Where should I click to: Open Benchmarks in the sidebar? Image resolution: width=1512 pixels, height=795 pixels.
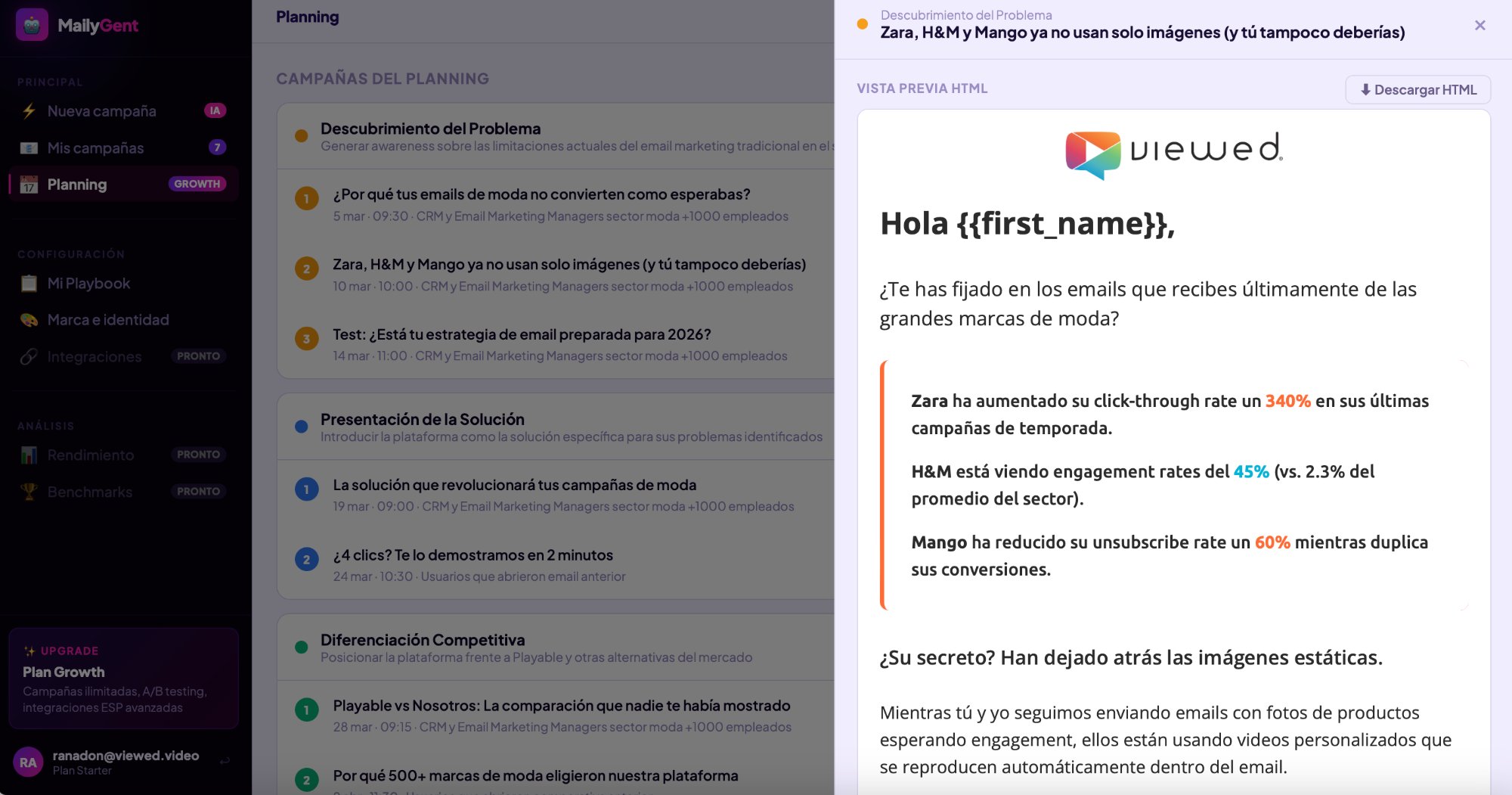click(x=124, y=492)
